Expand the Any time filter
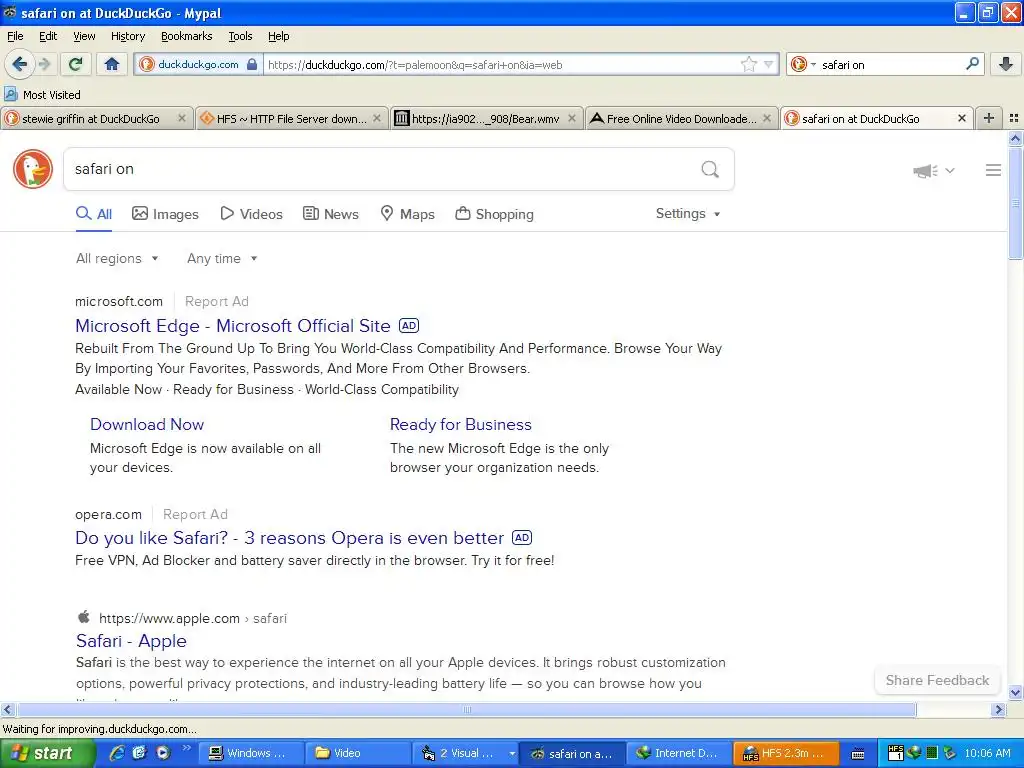Screen dimensions: 1024x768 222,259
